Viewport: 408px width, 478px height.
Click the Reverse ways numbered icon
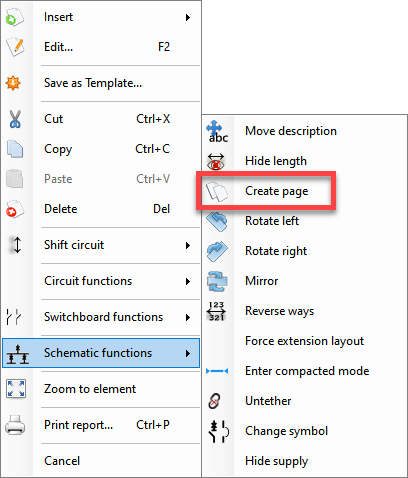tap(217, 311)
